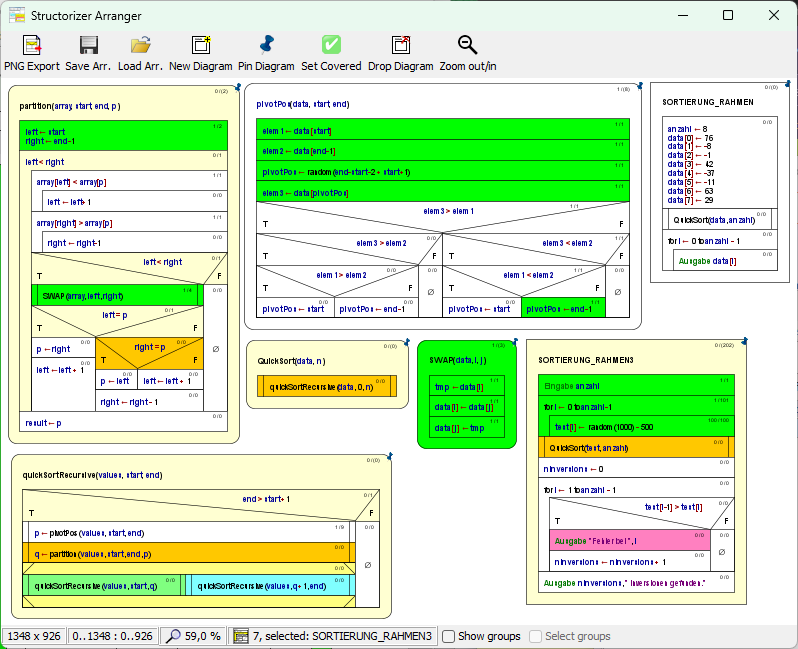Select the SORTIERUNG_RAHMEN3 diagram title
The width and height of the screenshot is (798, 649).
click(586, 360)
